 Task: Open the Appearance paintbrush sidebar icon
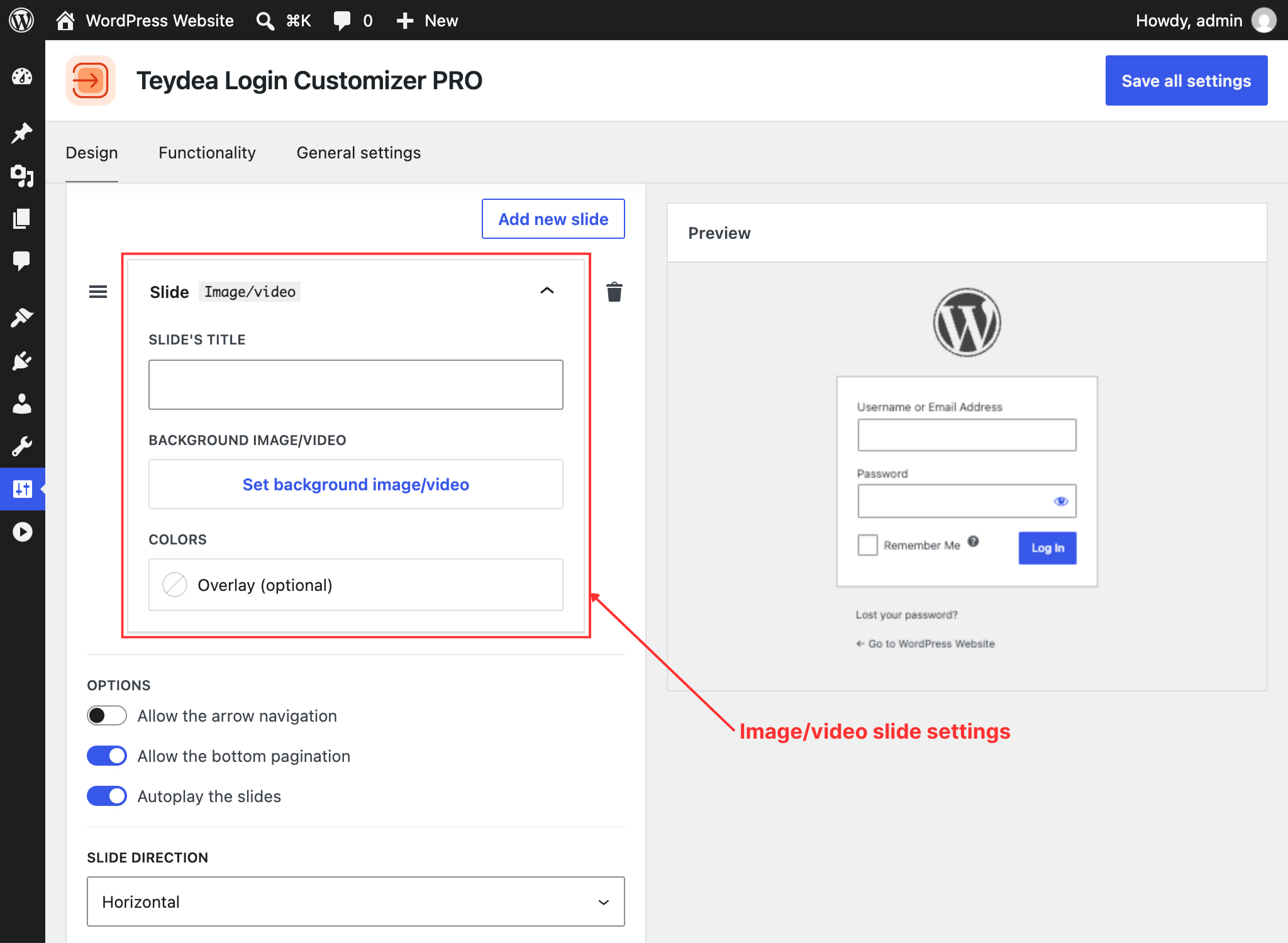[x=22, y=317]
